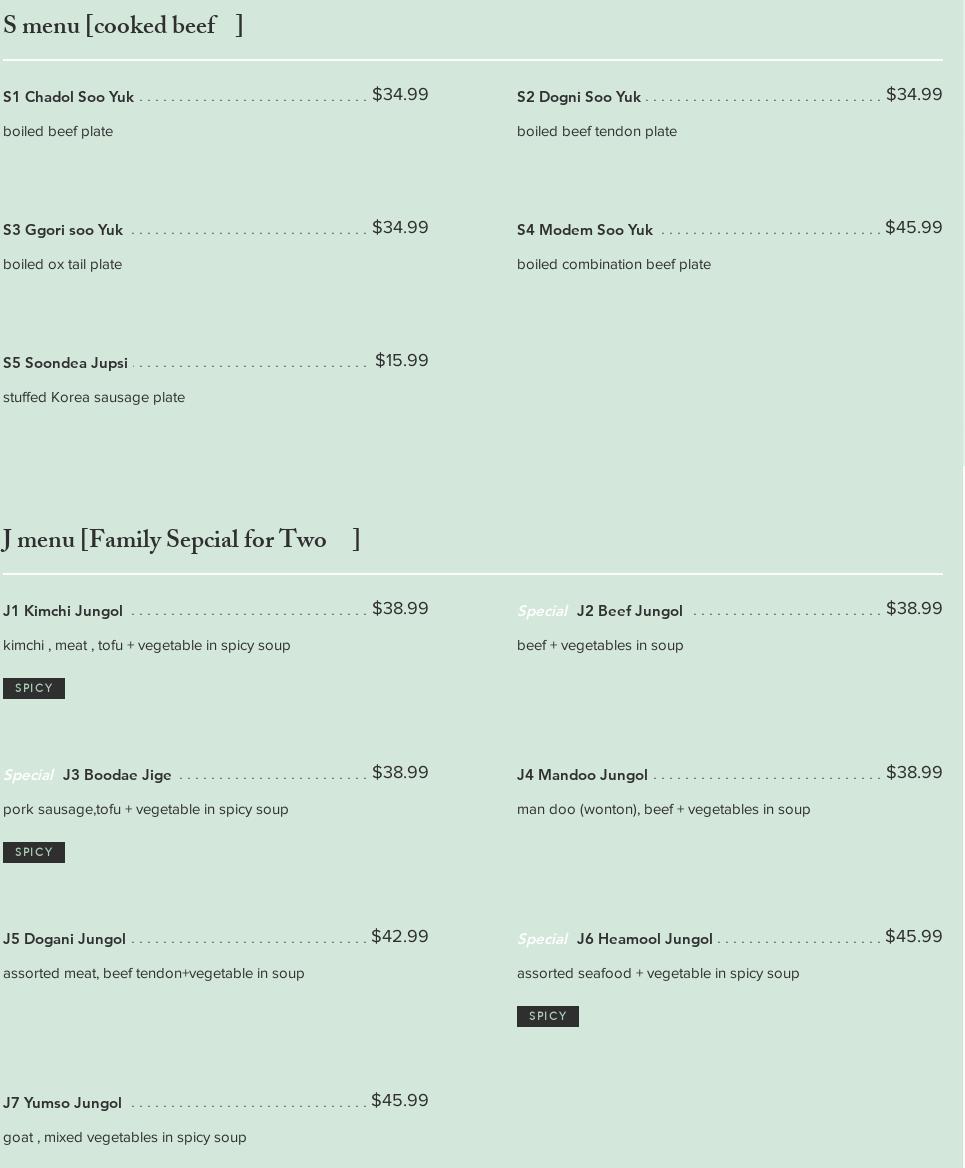The height and width of the screenshot is (1168, 965).
Task: Click the $42.99 price for Dogani Jungol
Action: tap(399, 937)
